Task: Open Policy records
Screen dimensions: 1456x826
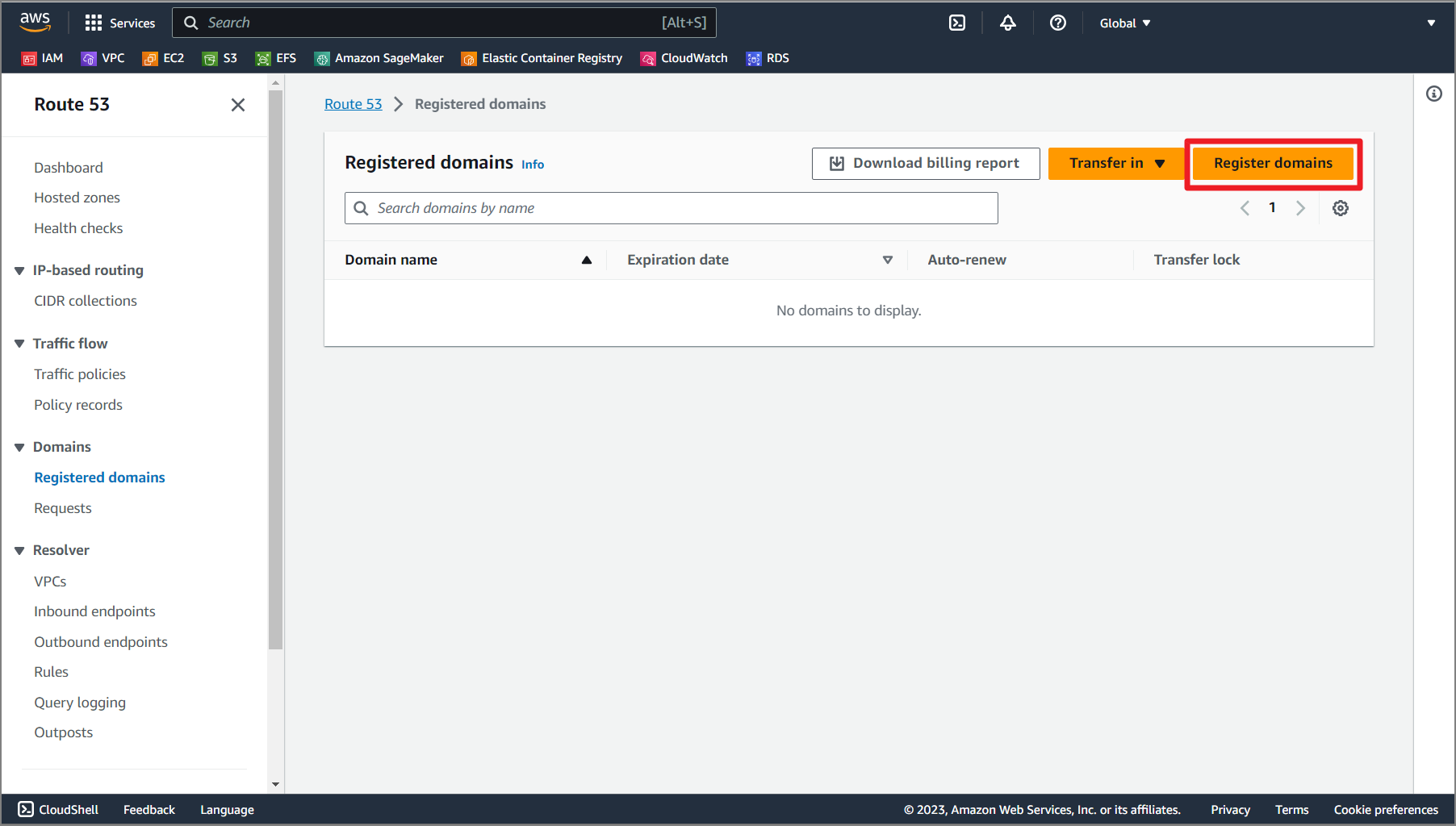Action: (78, 405)
